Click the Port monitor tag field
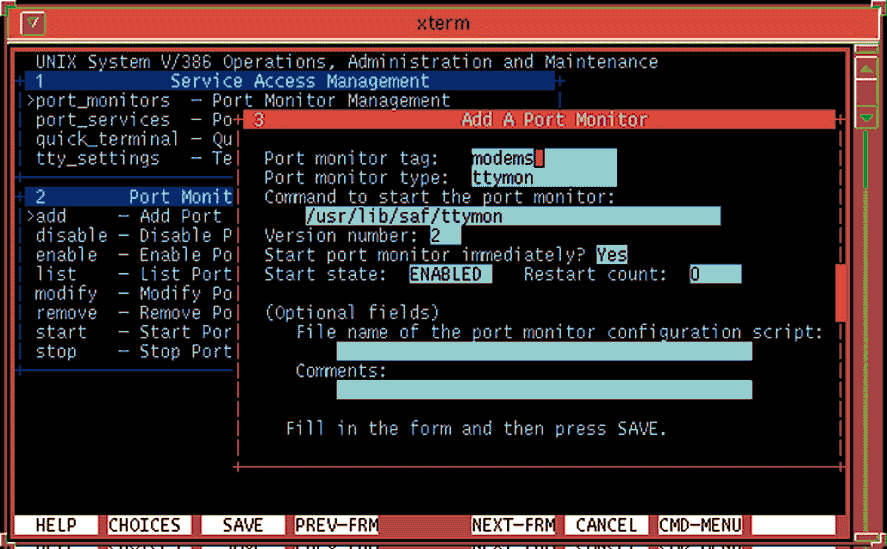Image resolution: width=887 pixels, height=549 pixels. click(x=543, y=158)
